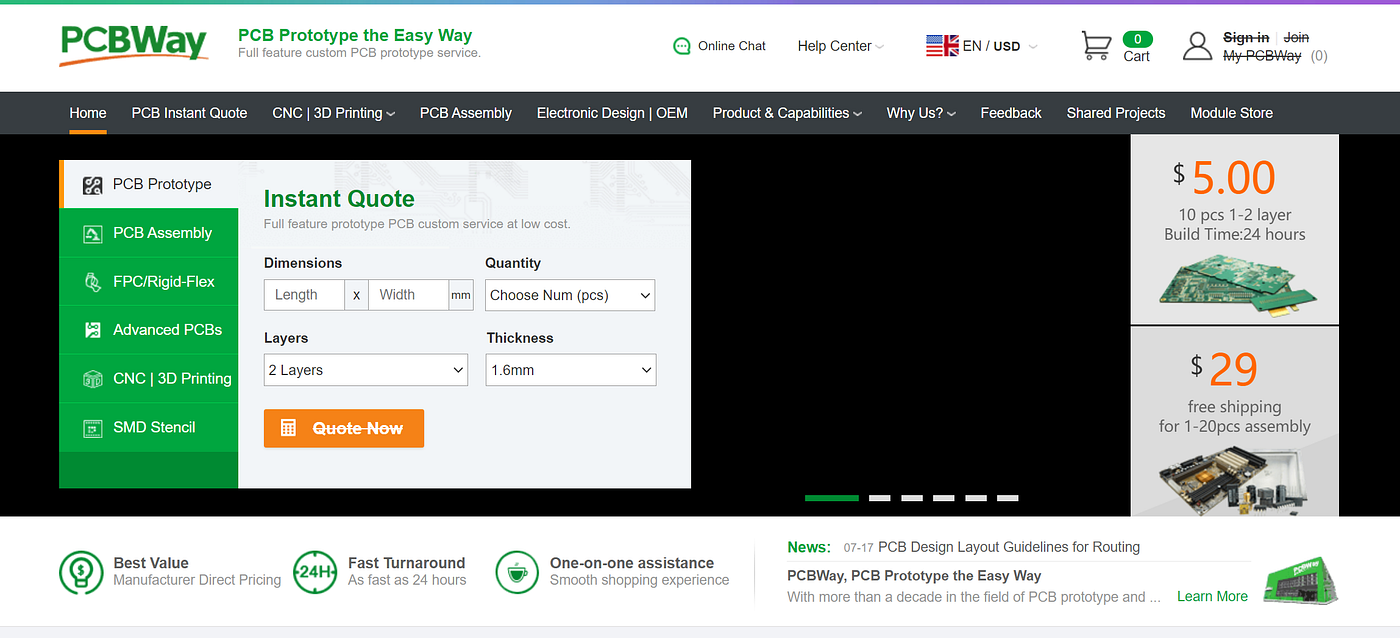Screen dimensions: 1400x638
Task: Open Electronic Design | OEM nav item
Action: 612,113
